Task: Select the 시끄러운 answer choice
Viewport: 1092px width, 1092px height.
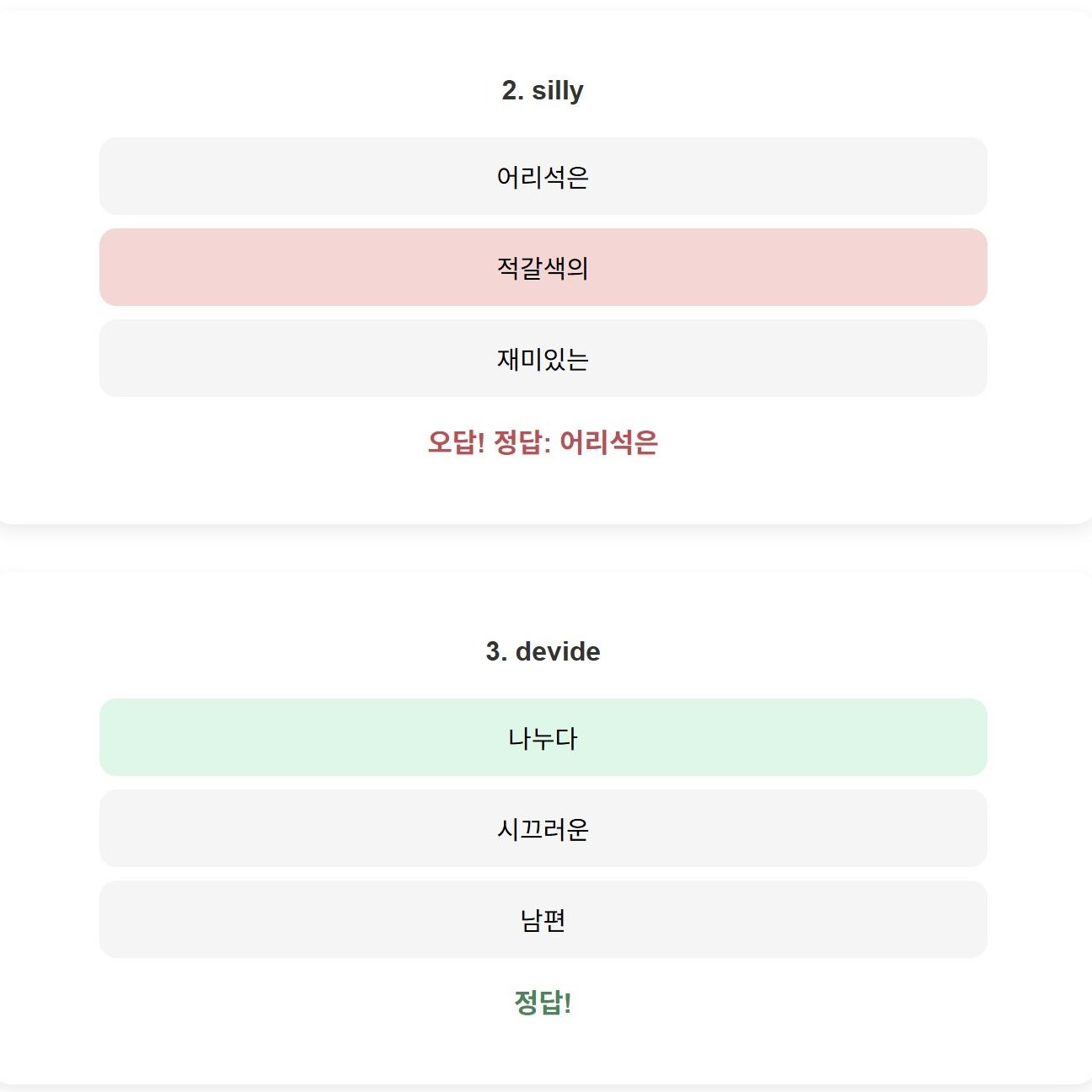Action: click(x=543, y=829)
